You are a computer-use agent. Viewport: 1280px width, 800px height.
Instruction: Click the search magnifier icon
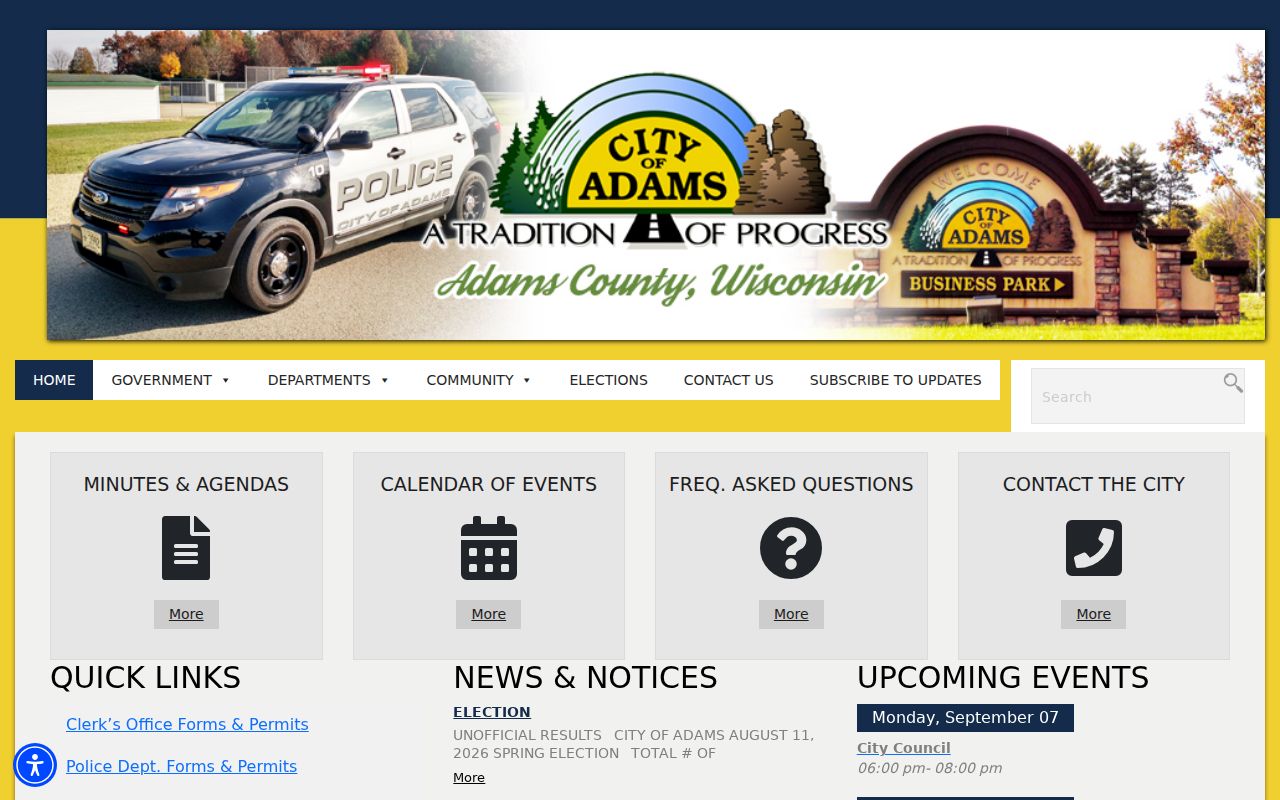(1233, 382)
